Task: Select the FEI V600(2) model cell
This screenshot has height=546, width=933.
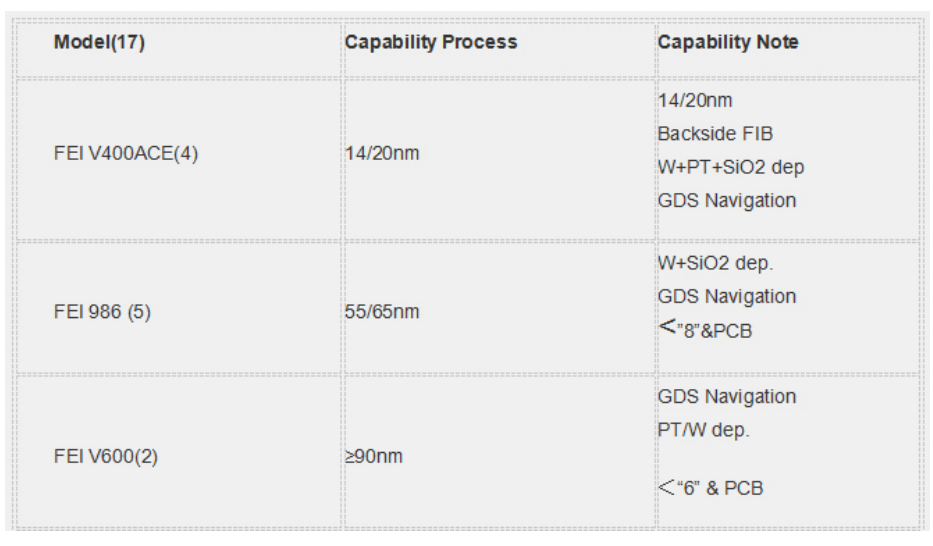Action: coord(106,457)
